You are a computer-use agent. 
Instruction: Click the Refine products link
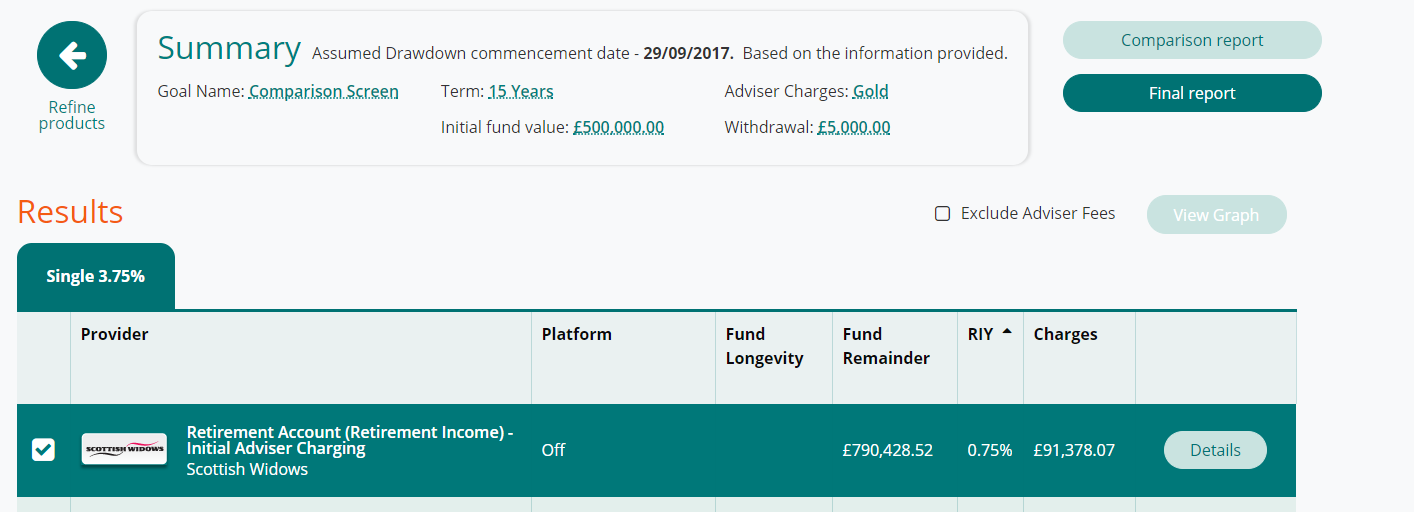coord(72,115)
